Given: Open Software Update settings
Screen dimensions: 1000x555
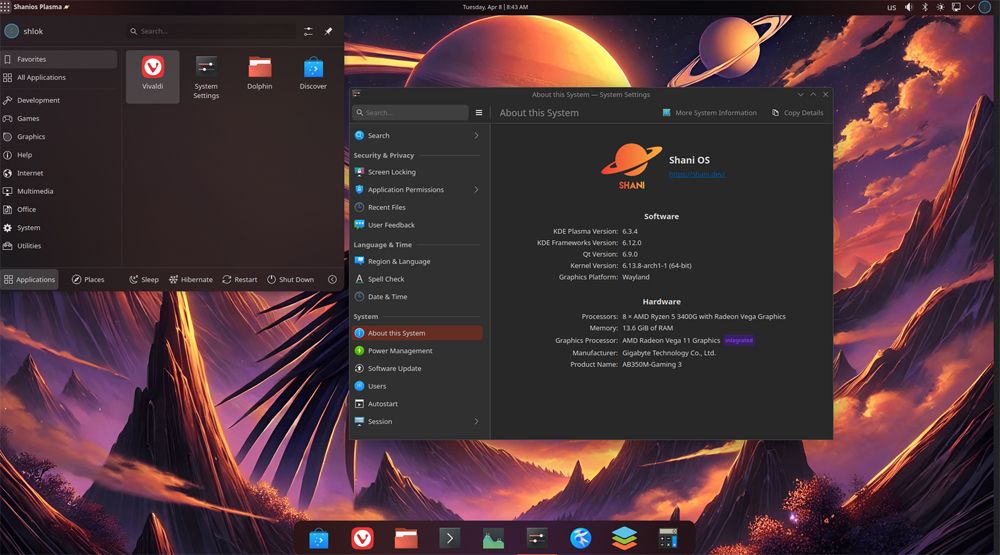Looking at the screenshot, I should click(x=417, y=369).
